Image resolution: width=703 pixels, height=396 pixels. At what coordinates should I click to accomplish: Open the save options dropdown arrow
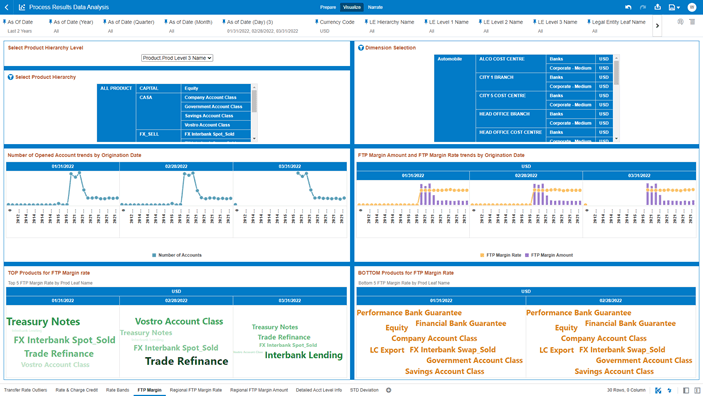[678, 8]
